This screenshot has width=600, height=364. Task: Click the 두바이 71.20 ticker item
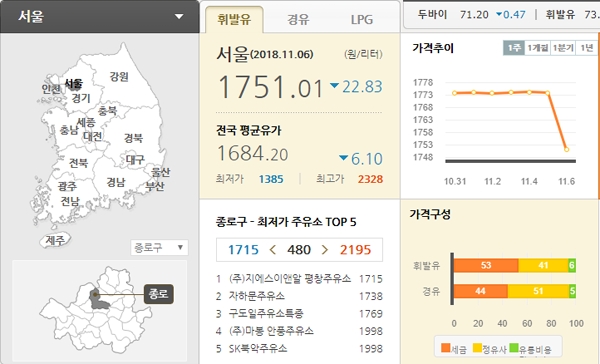pyautogui.click(x=471, y=15)
